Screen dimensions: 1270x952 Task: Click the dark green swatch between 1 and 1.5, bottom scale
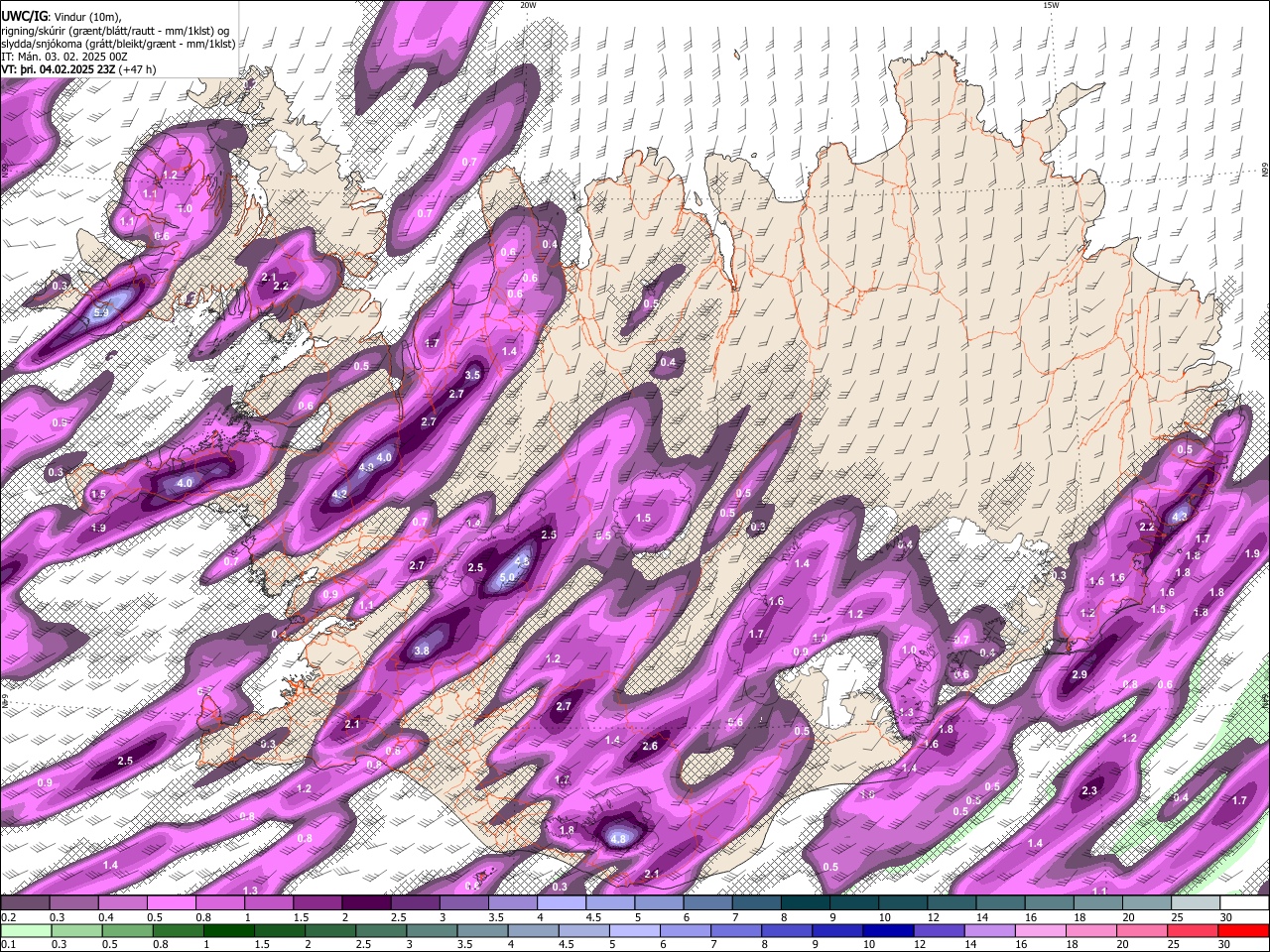(228, 930)
